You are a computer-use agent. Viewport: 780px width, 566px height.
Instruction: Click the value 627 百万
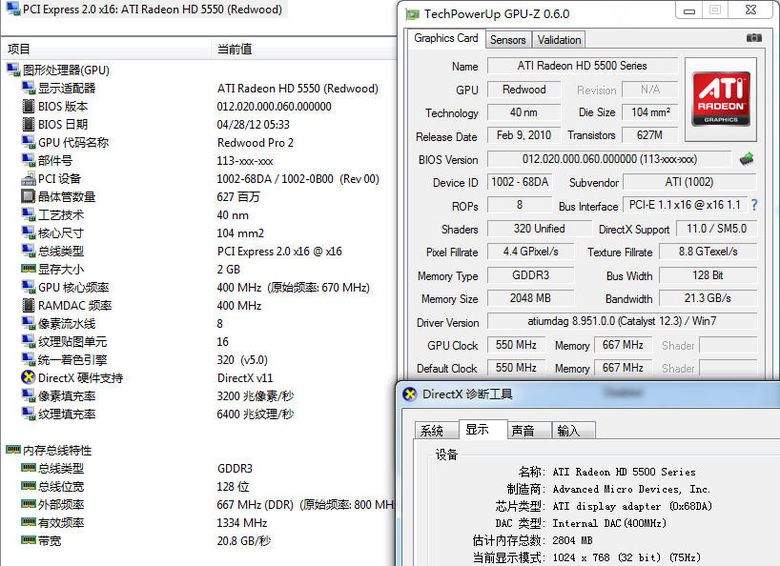pos(238,197)
